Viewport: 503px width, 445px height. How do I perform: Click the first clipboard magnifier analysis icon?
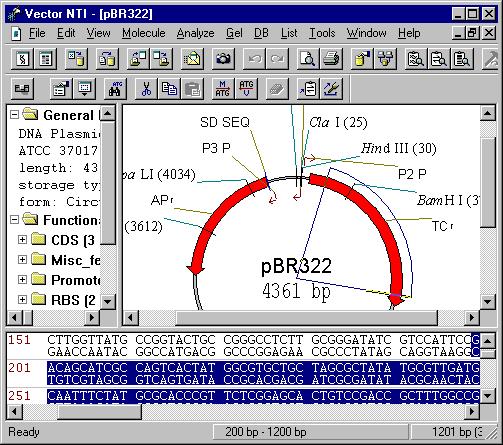(415, 59)
